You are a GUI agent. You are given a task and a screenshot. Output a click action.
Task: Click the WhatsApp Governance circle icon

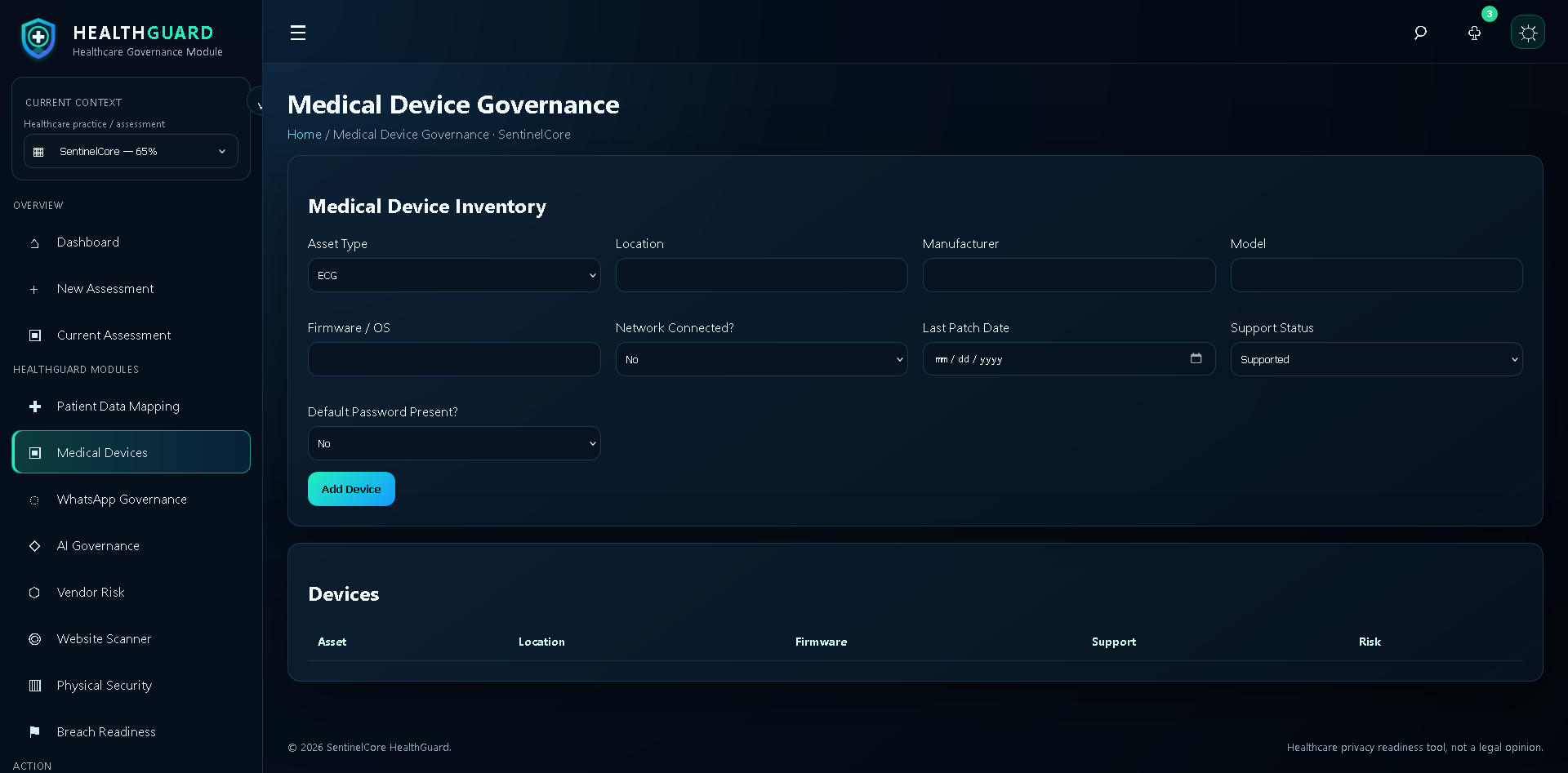tap(34, 500)
